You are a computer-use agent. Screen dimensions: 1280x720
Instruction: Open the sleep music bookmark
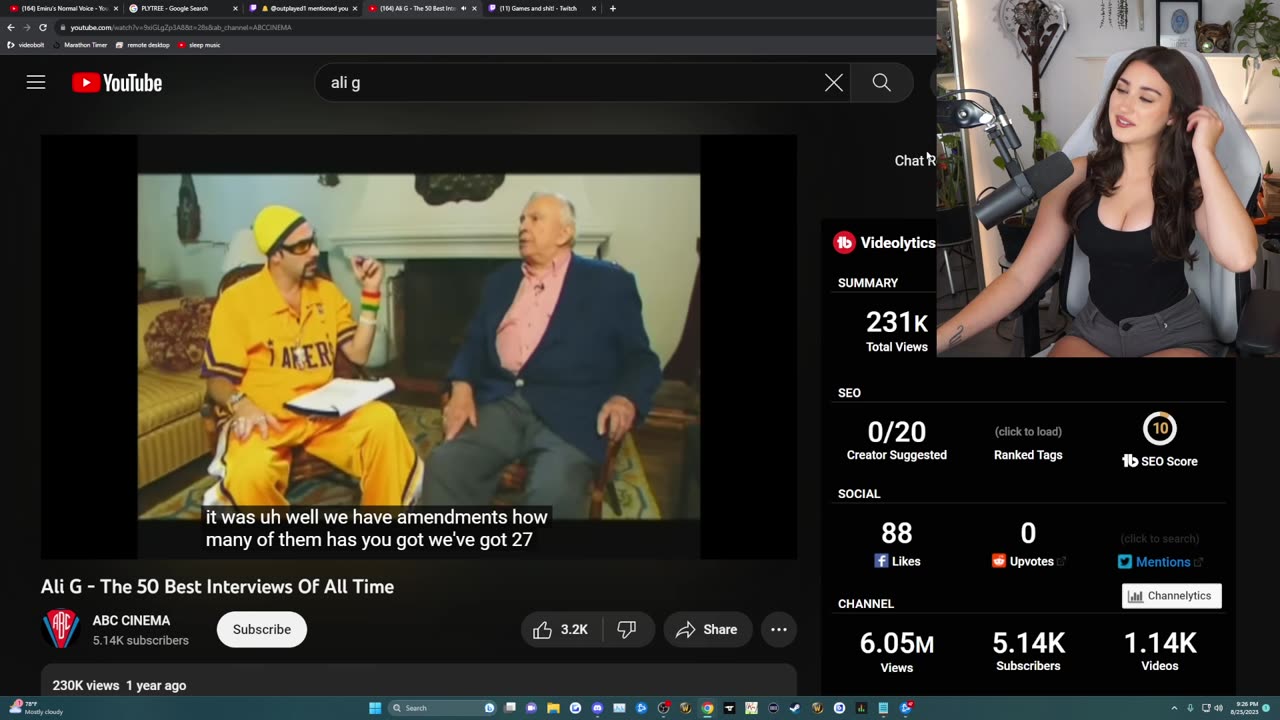click(200, 45)
